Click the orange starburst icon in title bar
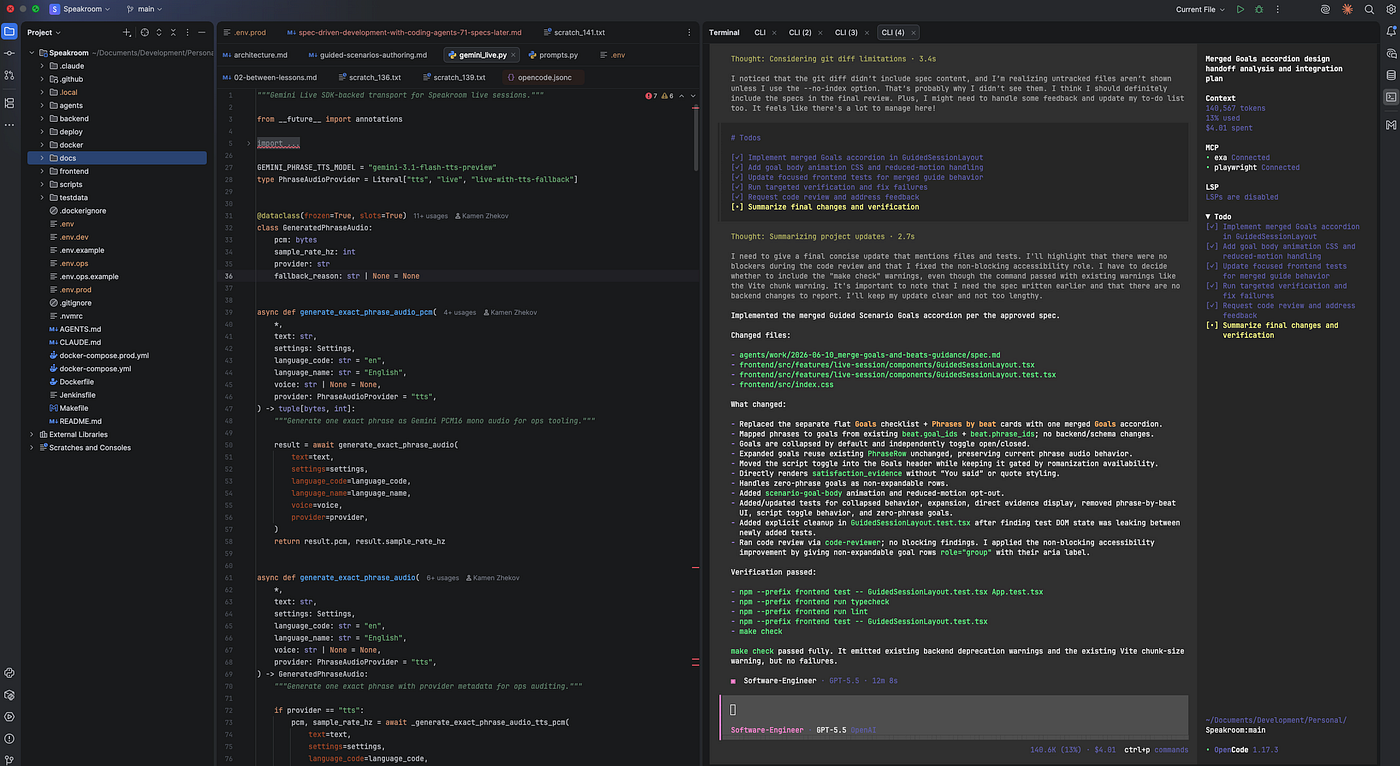Image resolution: width=1400 pixels, height=766 pixels. pyautogui.click(x=1347, y=9)
